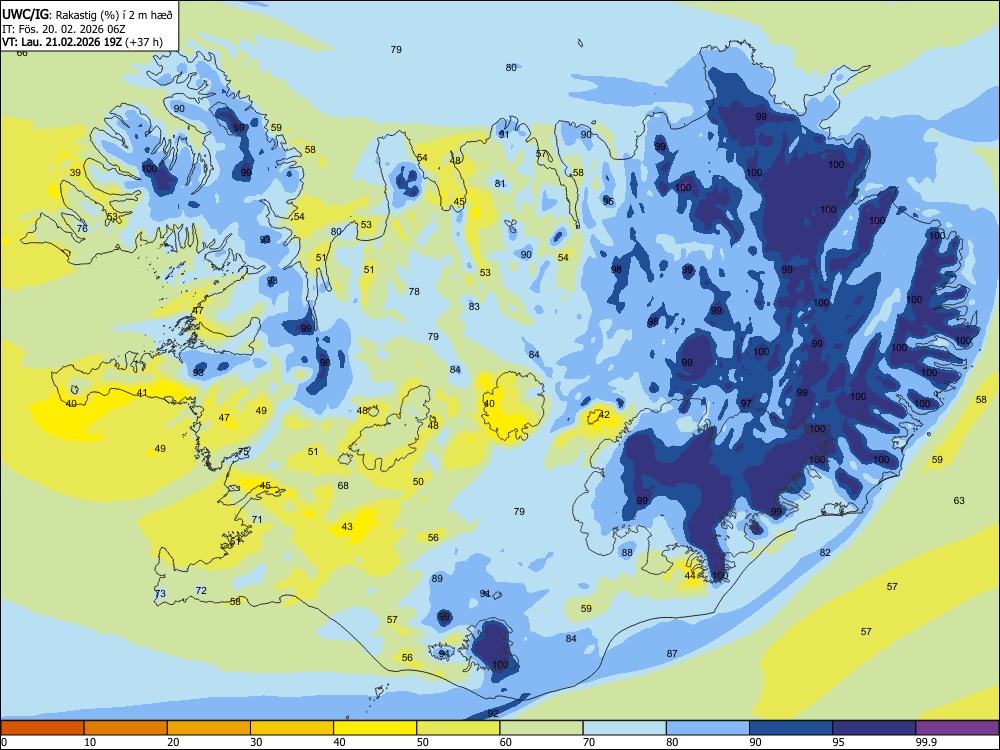Click the title text 'UWC/IG: Rakastig (%) í 2 m hæð'
This screenshot has height=750, width=1000.
click(87, 13)
